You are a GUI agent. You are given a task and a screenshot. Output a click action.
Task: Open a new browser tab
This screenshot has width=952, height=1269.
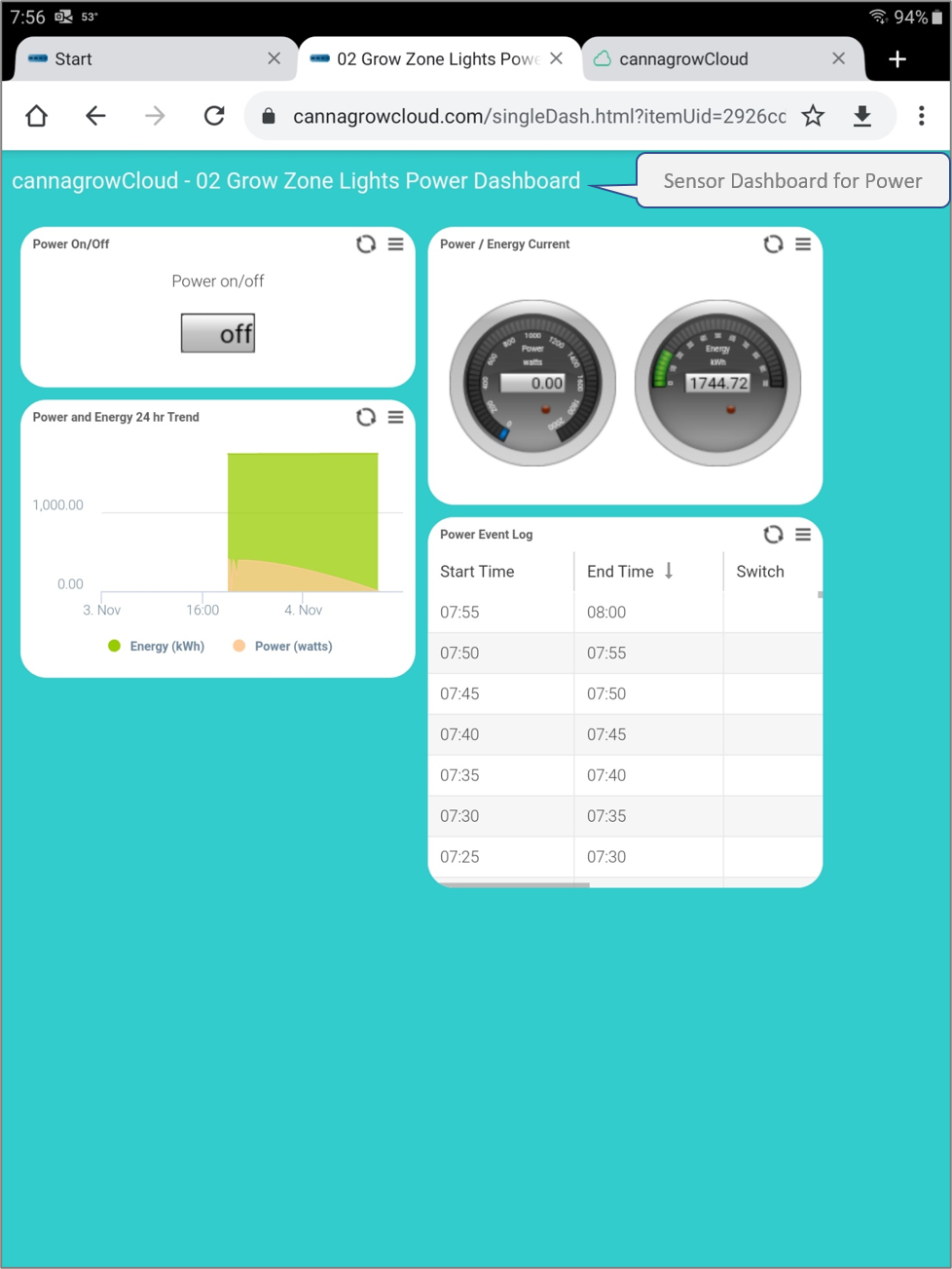point(897,59)
